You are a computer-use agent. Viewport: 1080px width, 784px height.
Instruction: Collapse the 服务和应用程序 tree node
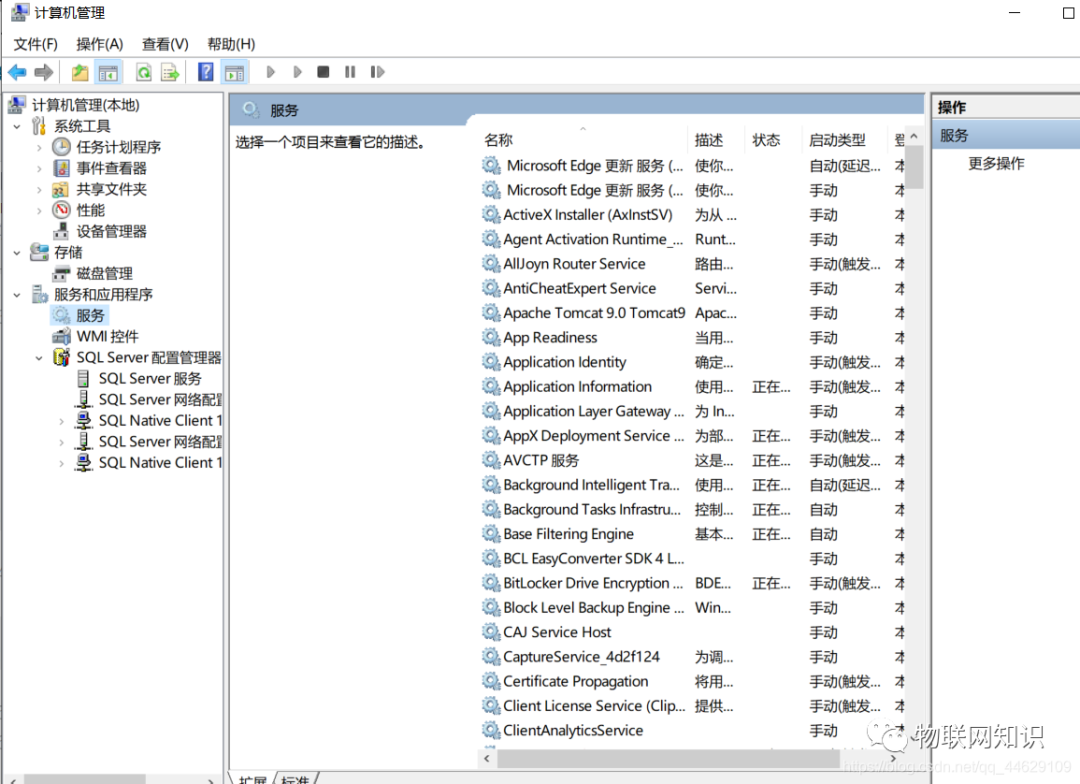point(17,295)
